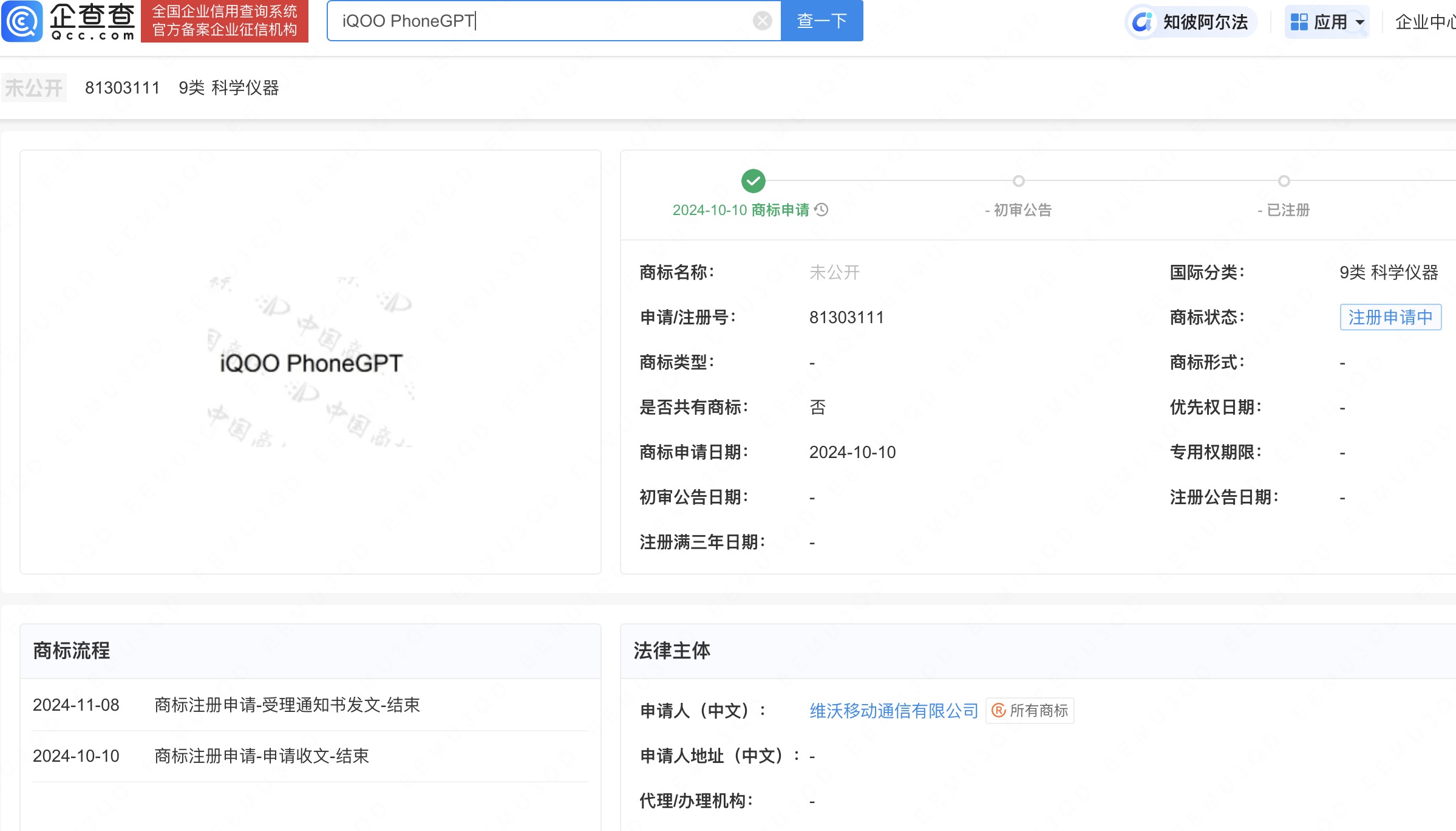This screenshot has width=1456, height=831.
Task: Click the Qcc.com logo icon
Action: click(22, 21)
